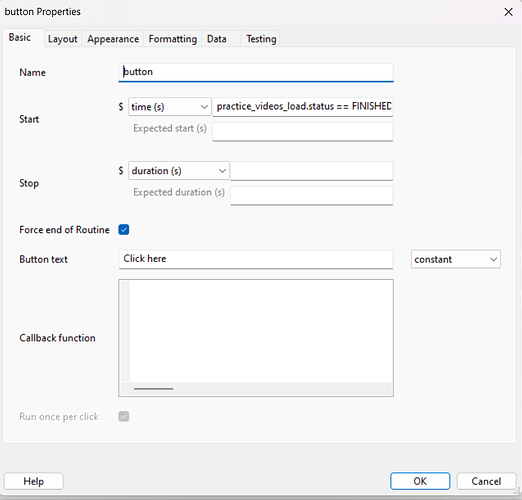Screen dimensions: 522x500
Task: Click the stop duration value field
Action: click(x=312, y=171)
